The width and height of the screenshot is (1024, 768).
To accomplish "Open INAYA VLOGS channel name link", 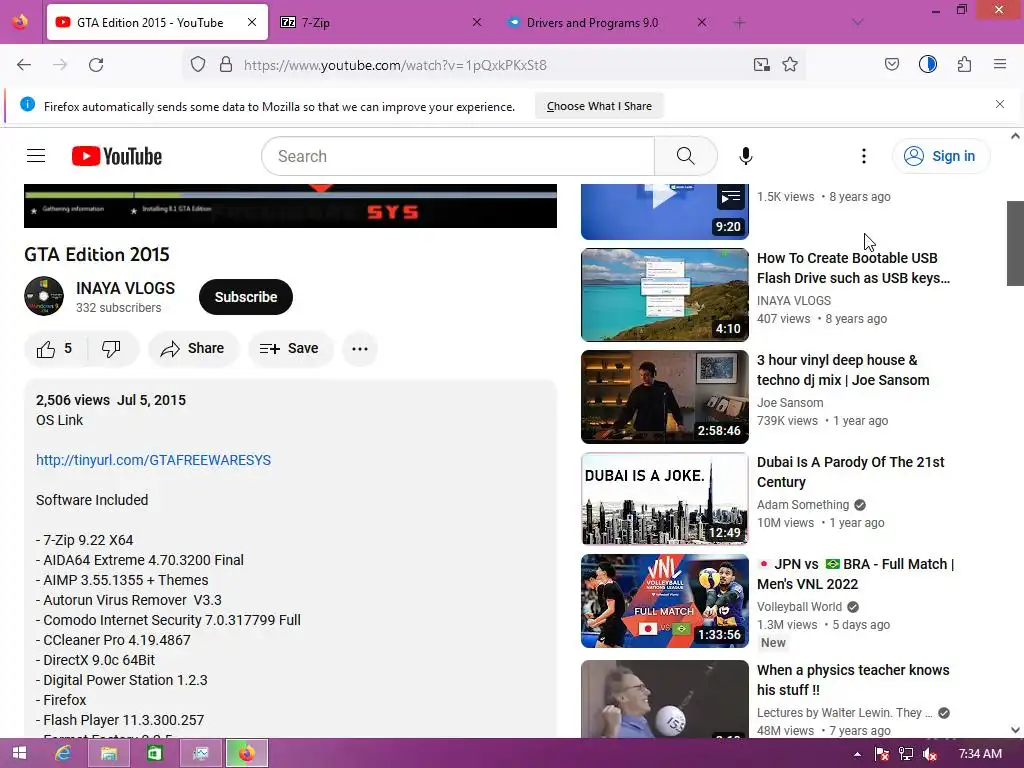I will point(125,288).
